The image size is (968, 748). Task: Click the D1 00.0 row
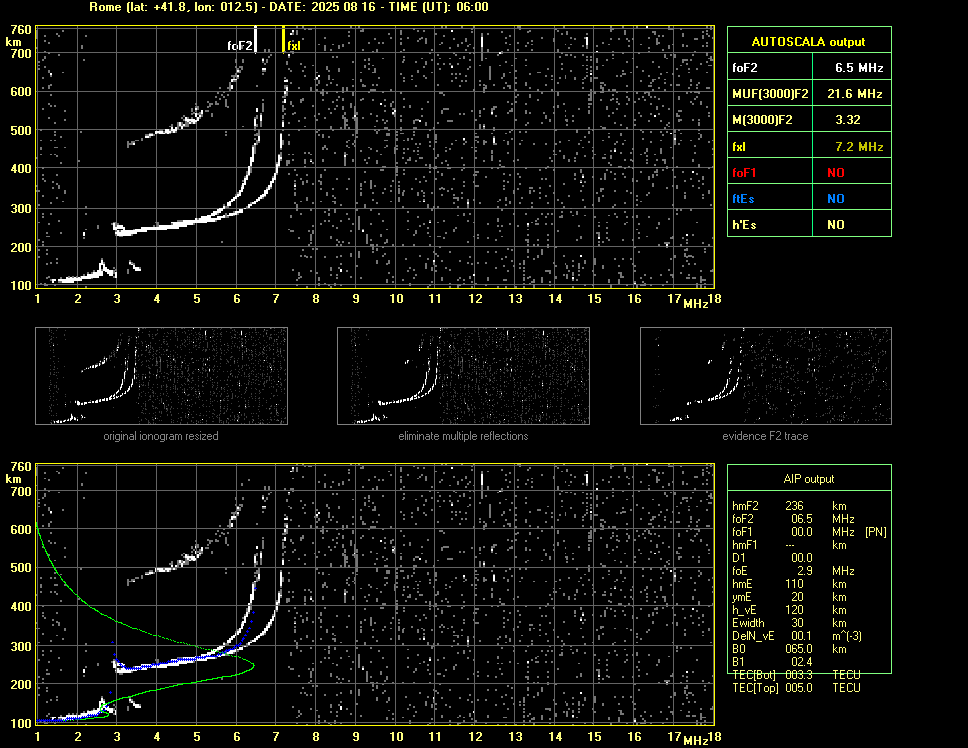772,558
